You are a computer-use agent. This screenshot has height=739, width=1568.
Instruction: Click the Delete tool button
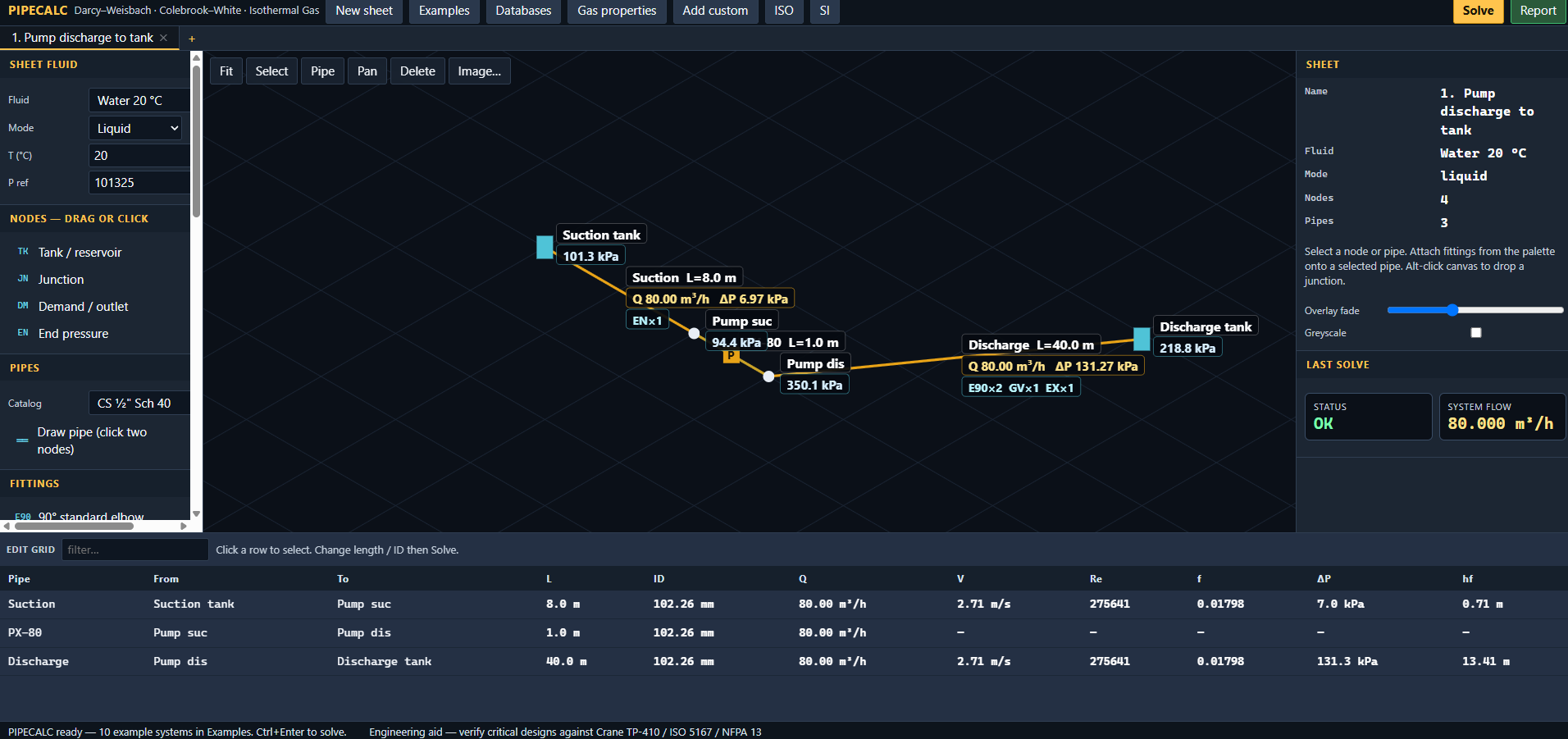[417, 71]
